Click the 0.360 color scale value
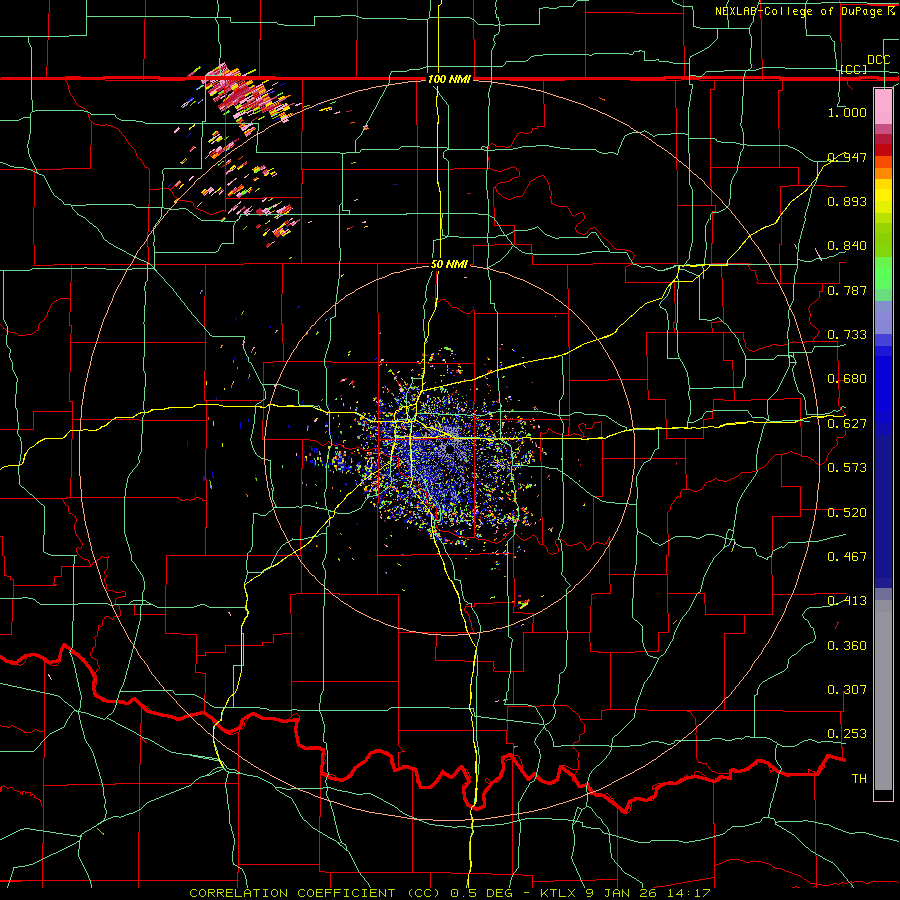Image resolution: width=900 pixels, height=900 pixels. click(x=847, y=646)
